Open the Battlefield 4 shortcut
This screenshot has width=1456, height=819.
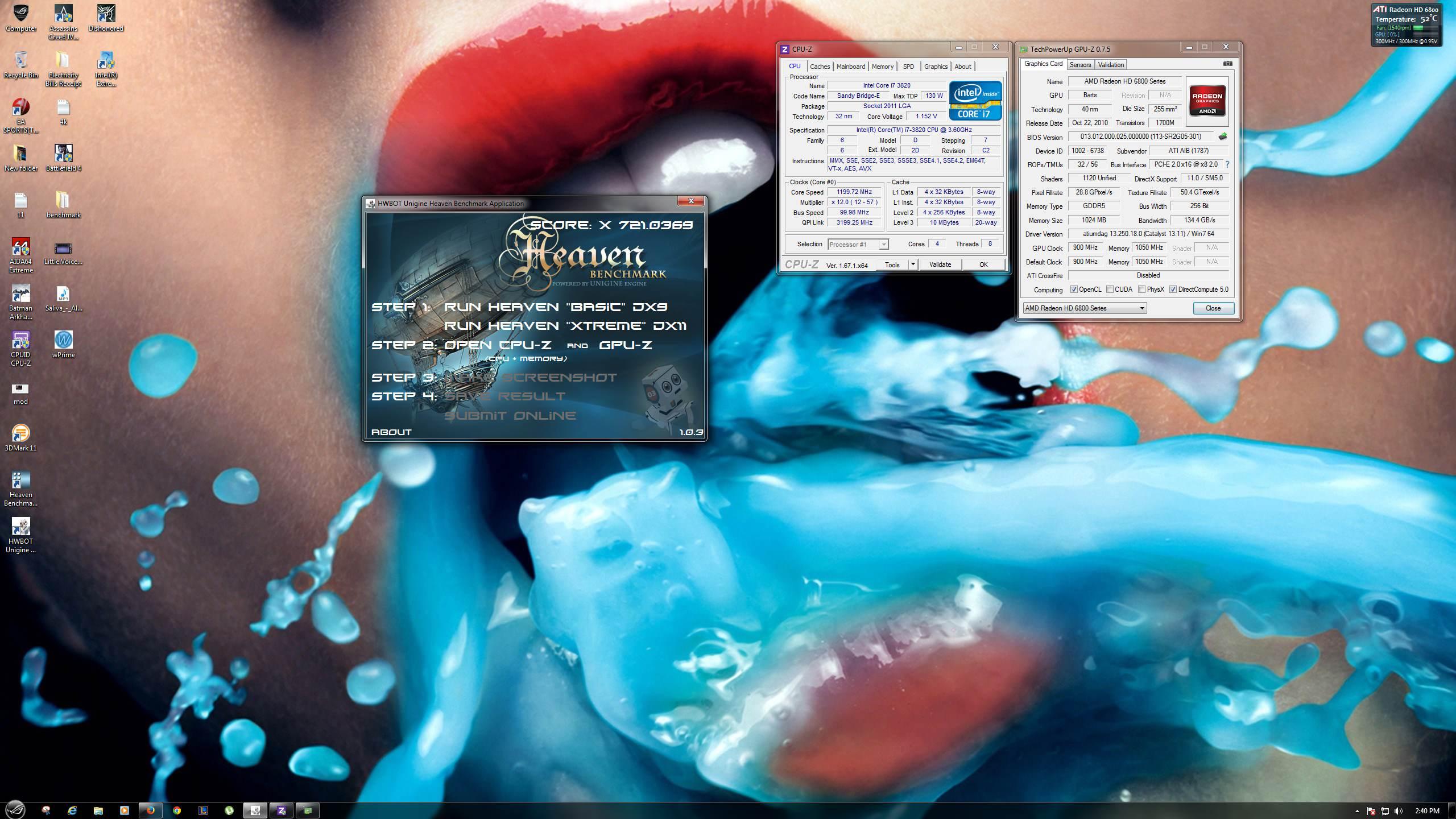(63, 158)
